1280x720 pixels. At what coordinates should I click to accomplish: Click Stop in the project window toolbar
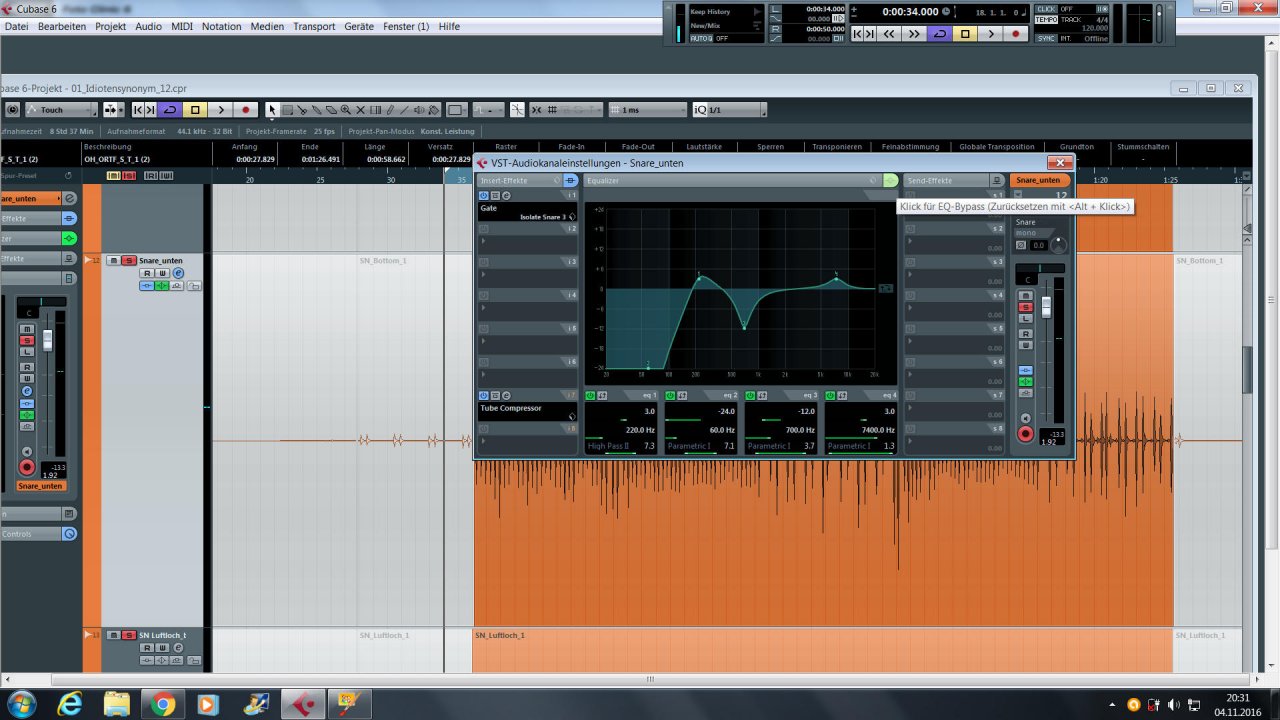pyautogui.click(x=196, y=110)
